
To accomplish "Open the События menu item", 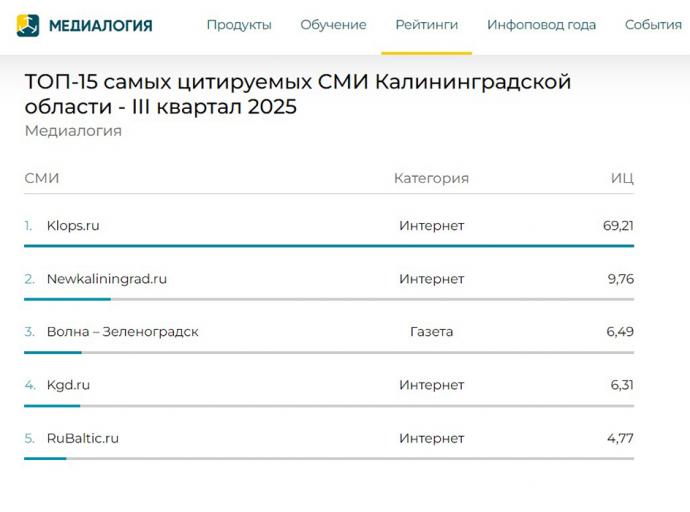I will tap(653, 25).
